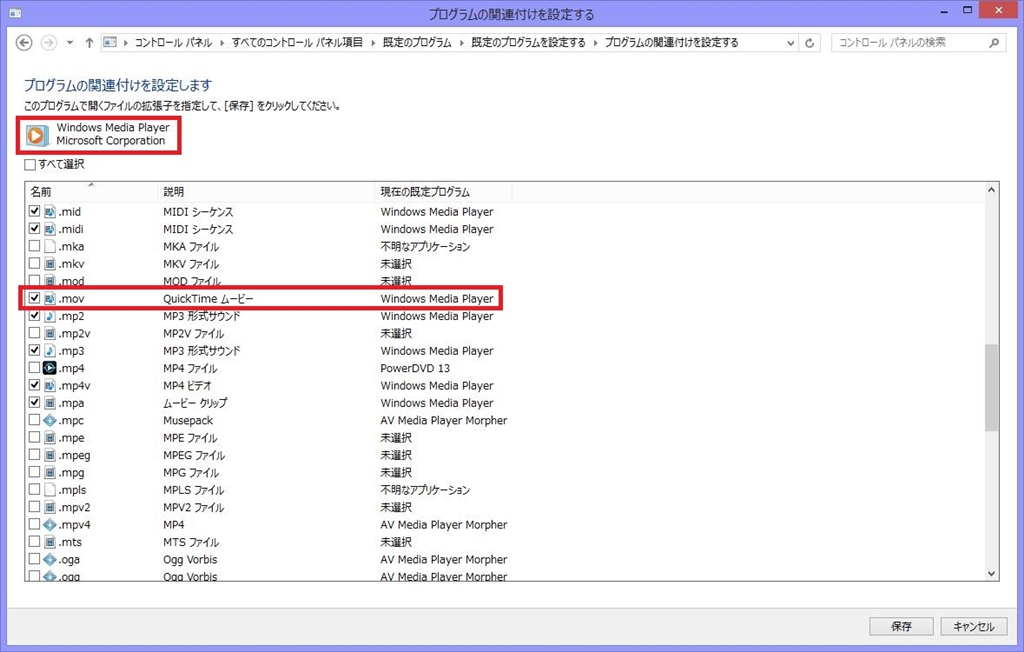This screenshot has height=652, width=1024.
Task: Uncheck the .mp3 extension checkbox
Action: tap(35, 350)
